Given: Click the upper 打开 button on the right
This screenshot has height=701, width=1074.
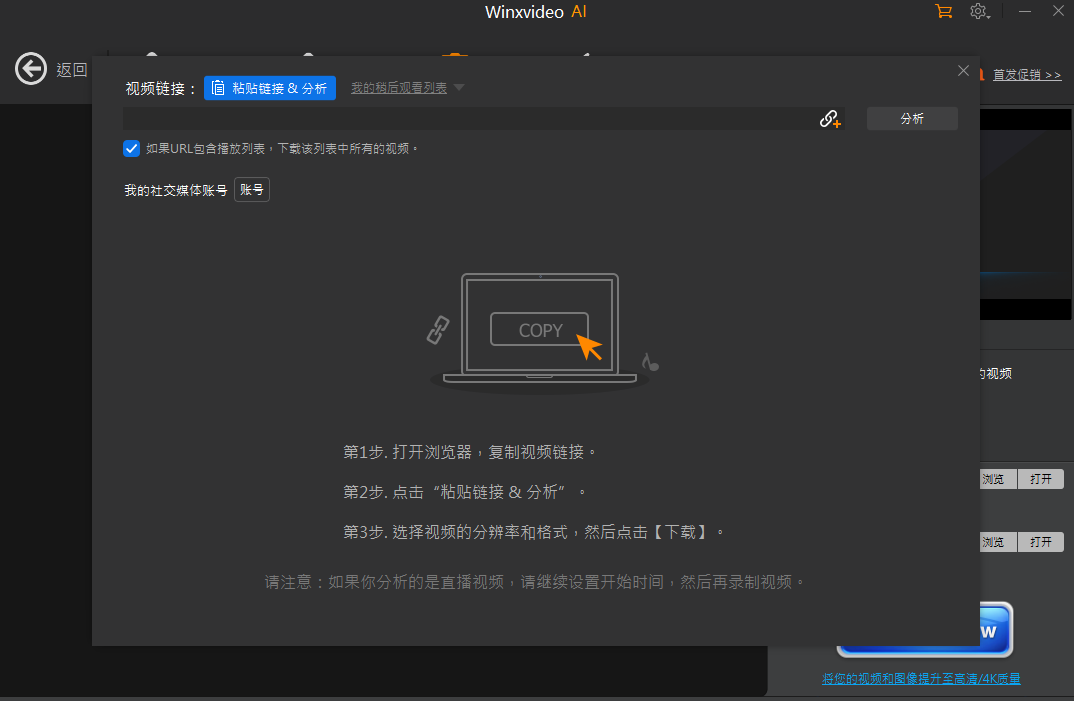Looking at the screenshot, I should pyautogui.click(x=1040, y=479).
